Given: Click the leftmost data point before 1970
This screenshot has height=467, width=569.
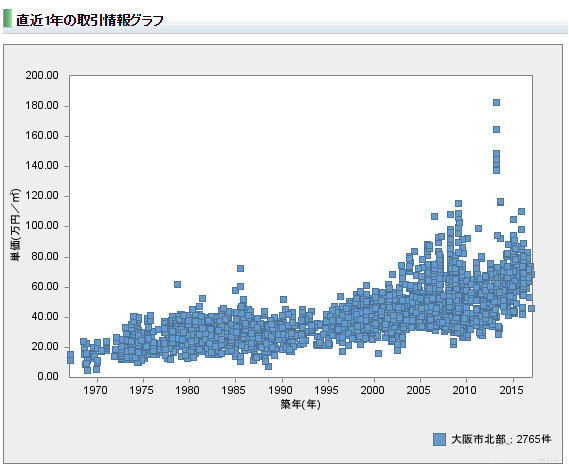Looking at the screenshot, I should [x=70, y=357].
